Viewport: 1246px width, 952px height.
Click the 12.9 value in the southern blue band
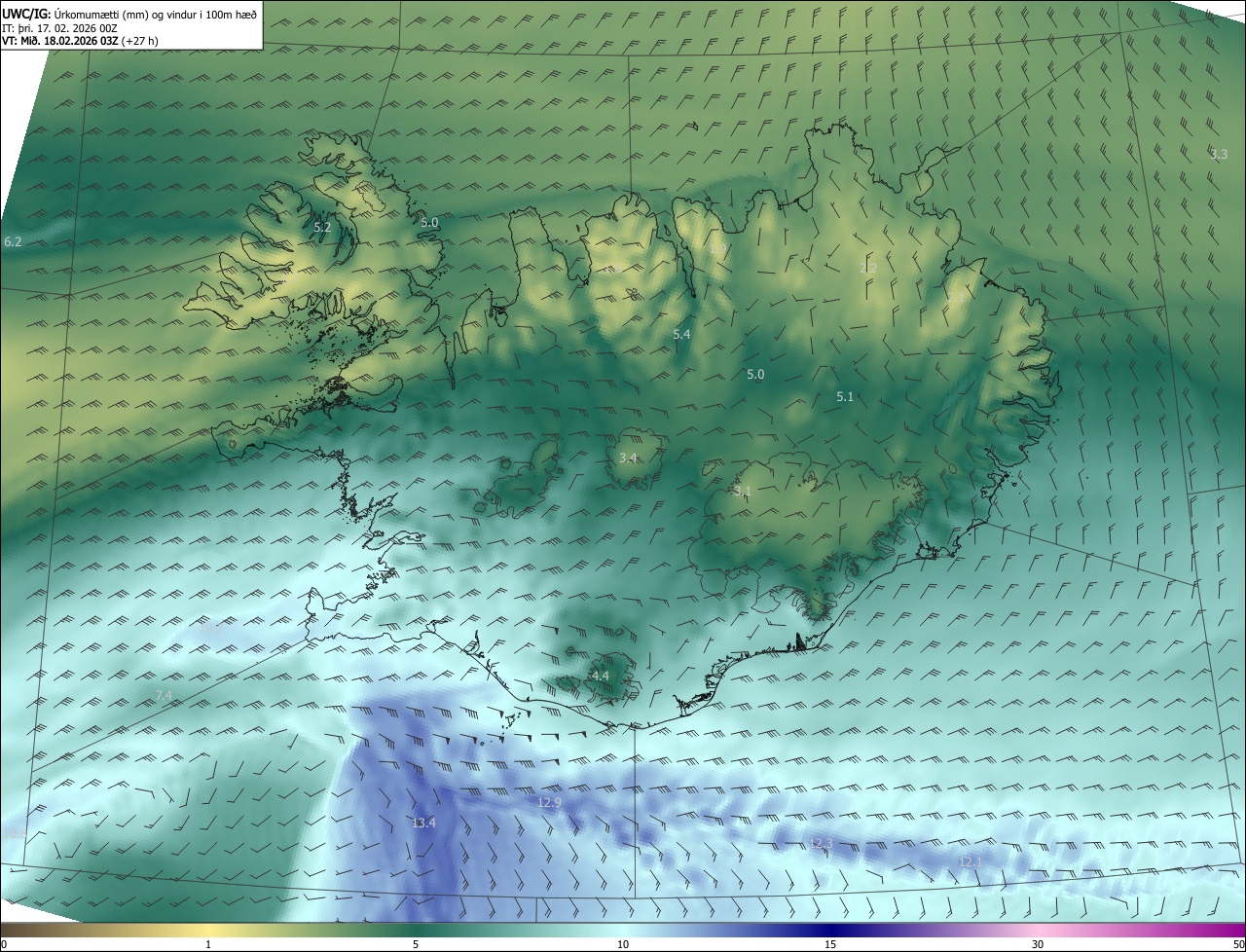550,803
